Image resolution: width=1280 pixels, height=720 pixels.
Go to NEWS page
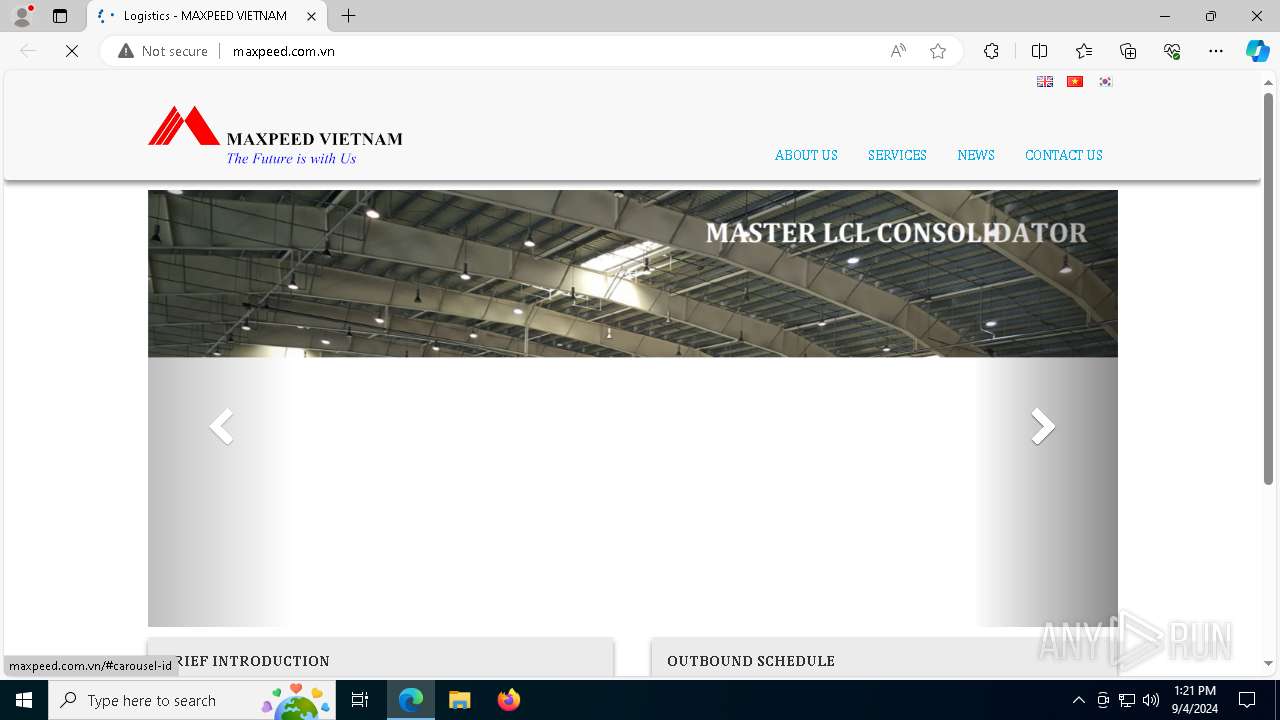[976, 155]
